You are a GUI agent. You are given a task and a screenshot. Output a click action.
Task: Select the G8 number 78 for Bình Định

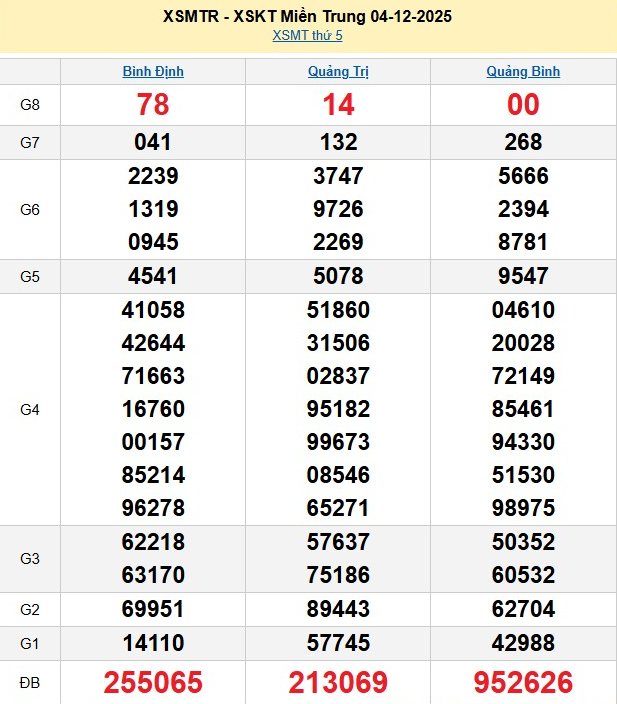[153, 104]
